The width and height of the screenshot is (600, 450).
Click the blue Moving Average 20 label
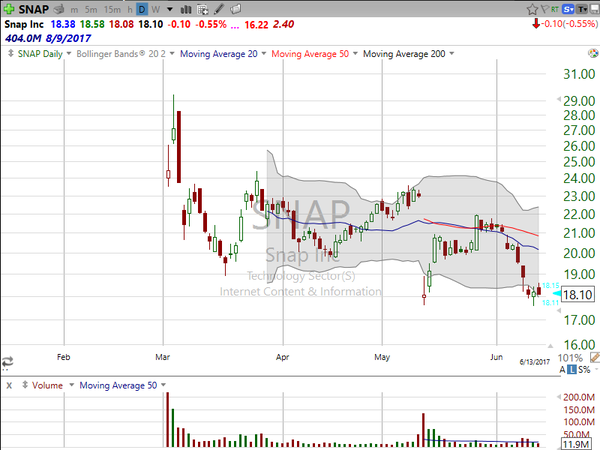(218, 54)
